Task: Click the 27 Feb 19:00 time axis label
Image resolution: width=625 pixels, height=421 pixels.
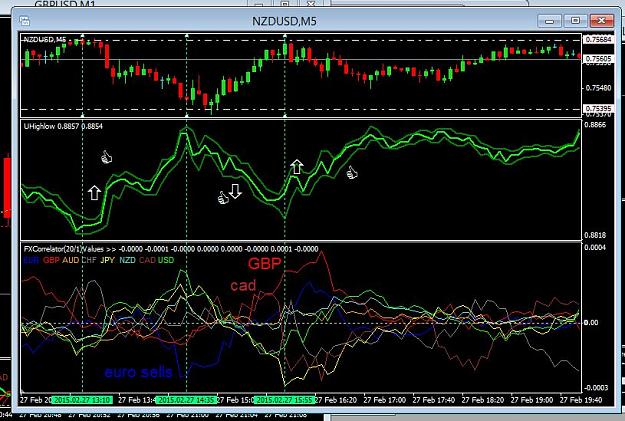Action: (532, 399)
